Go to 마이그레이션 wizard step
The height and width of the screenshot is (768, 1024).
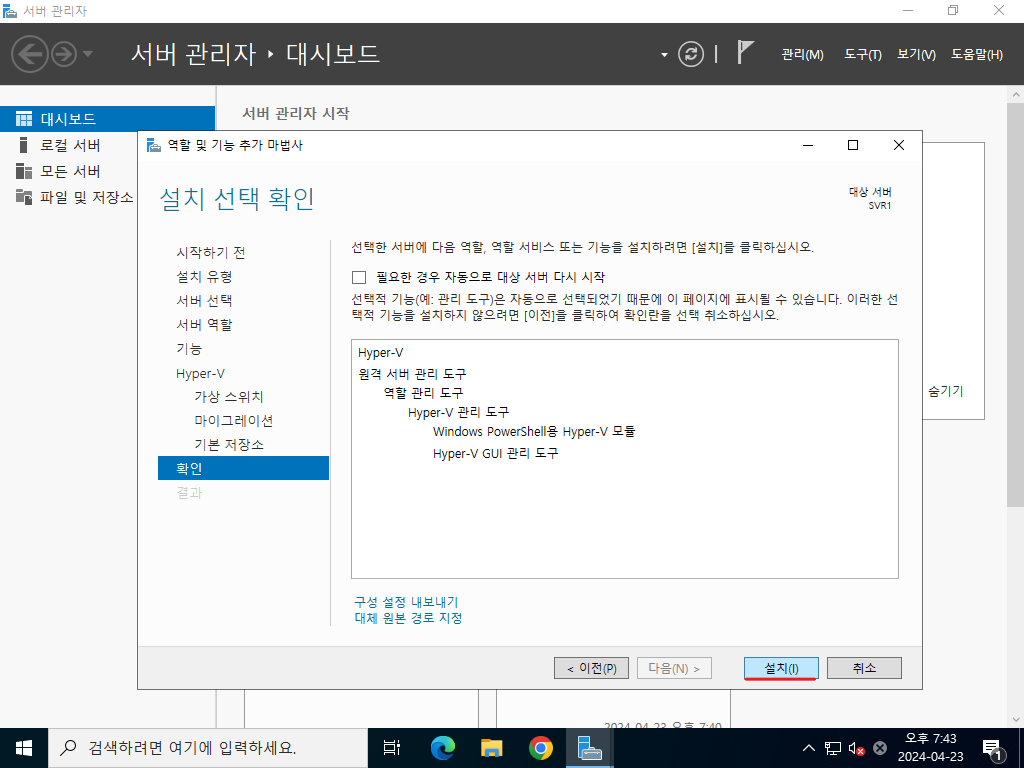[x=233, y=421]
